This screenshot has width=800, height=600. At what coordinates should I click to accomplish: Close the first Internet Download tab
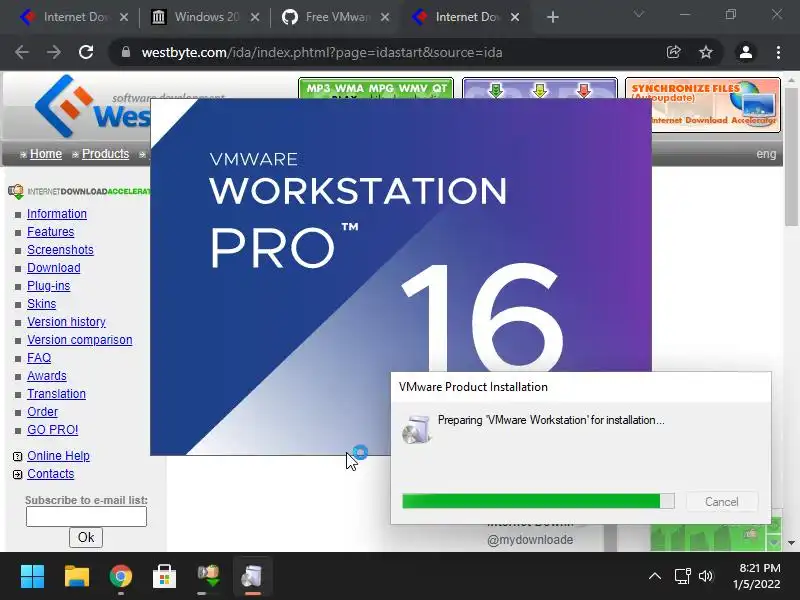(x=124, y=17)
